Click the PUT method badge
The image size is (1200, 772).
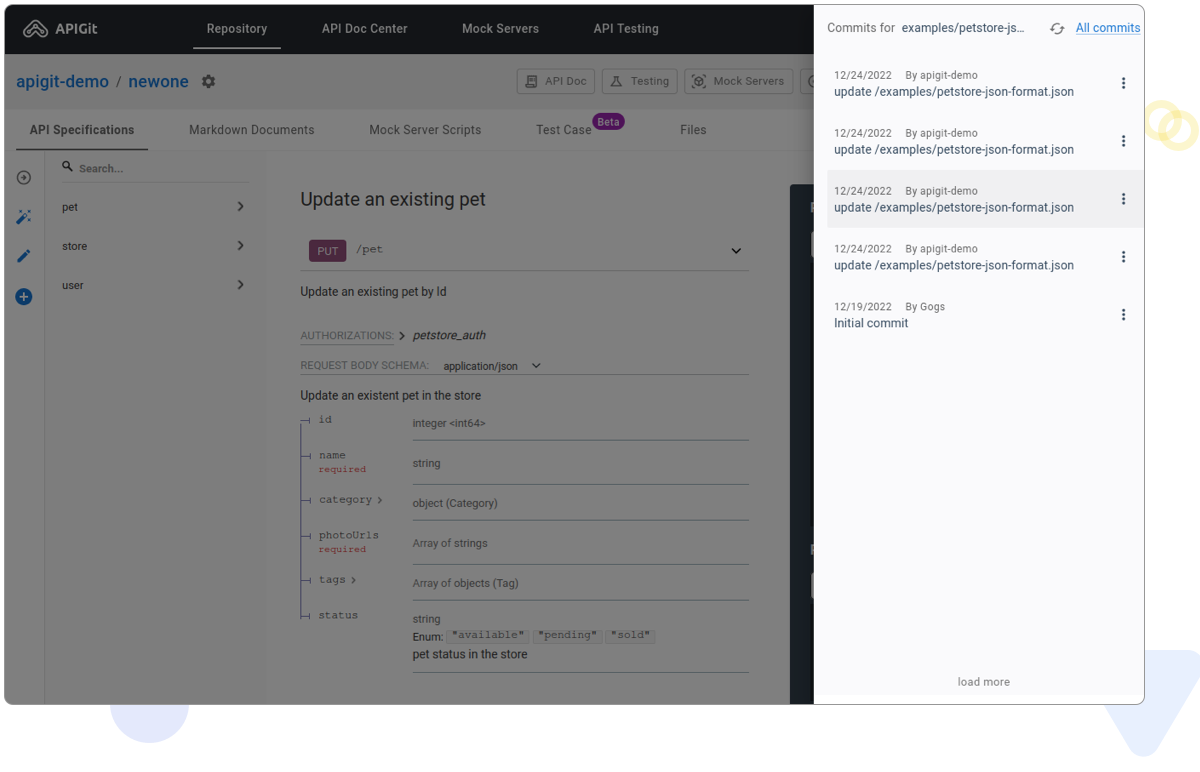(x=327, y=251)
